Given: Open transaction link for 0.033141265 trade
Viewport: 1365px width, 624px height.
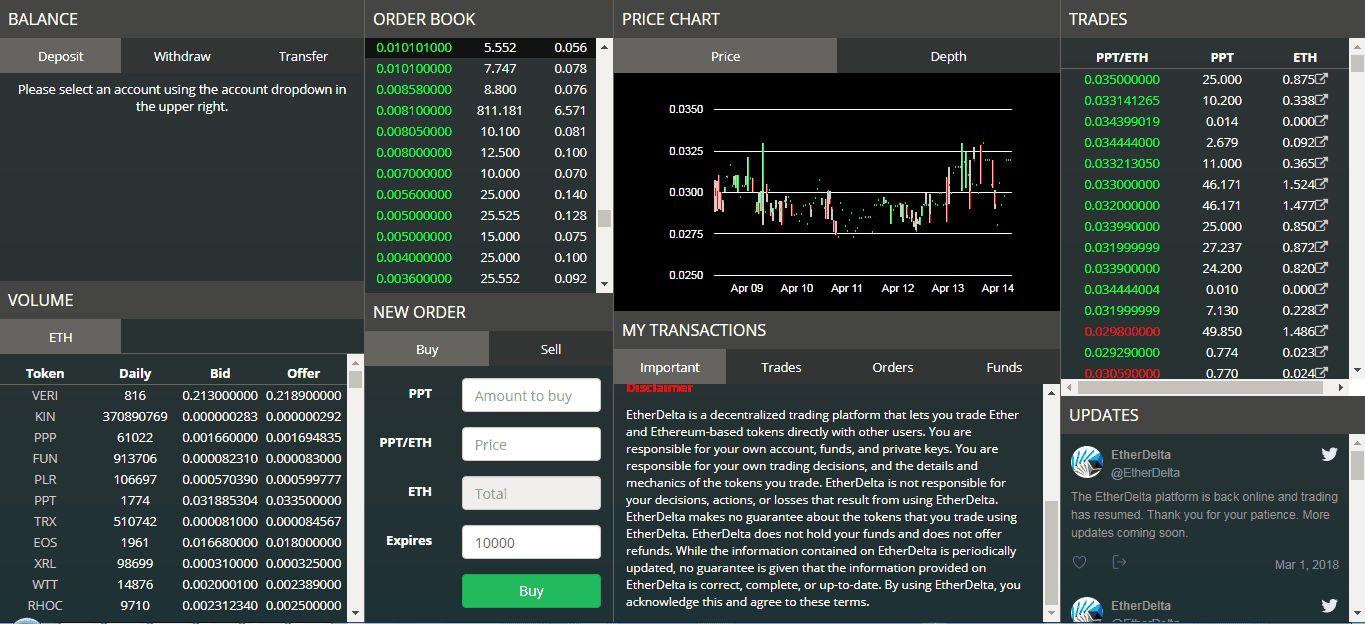Looking at the screenshot, I should pyautogui.click(x=1322, y=100).
